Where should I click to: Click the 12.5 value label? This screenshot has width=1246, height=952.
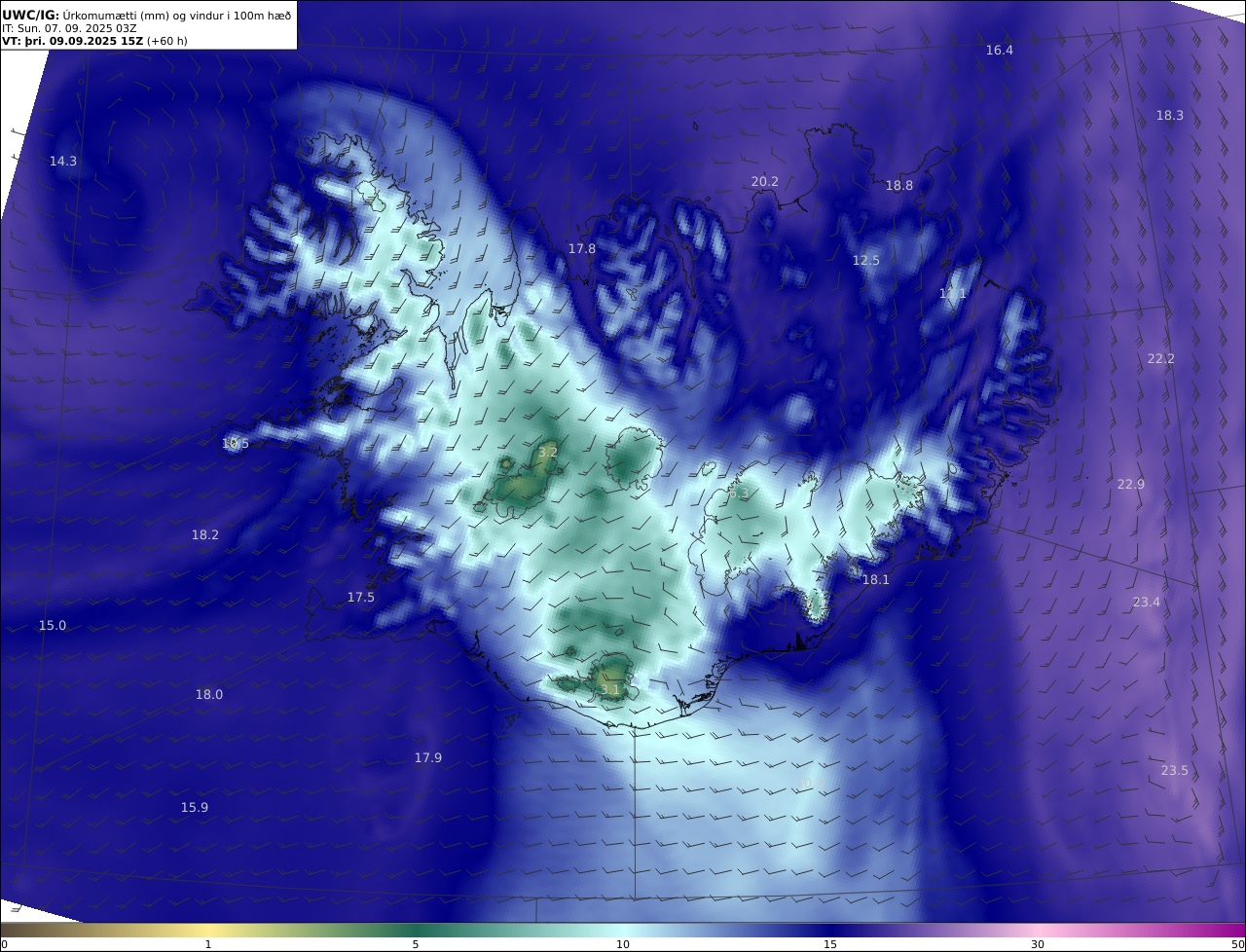tap(866, 260)
